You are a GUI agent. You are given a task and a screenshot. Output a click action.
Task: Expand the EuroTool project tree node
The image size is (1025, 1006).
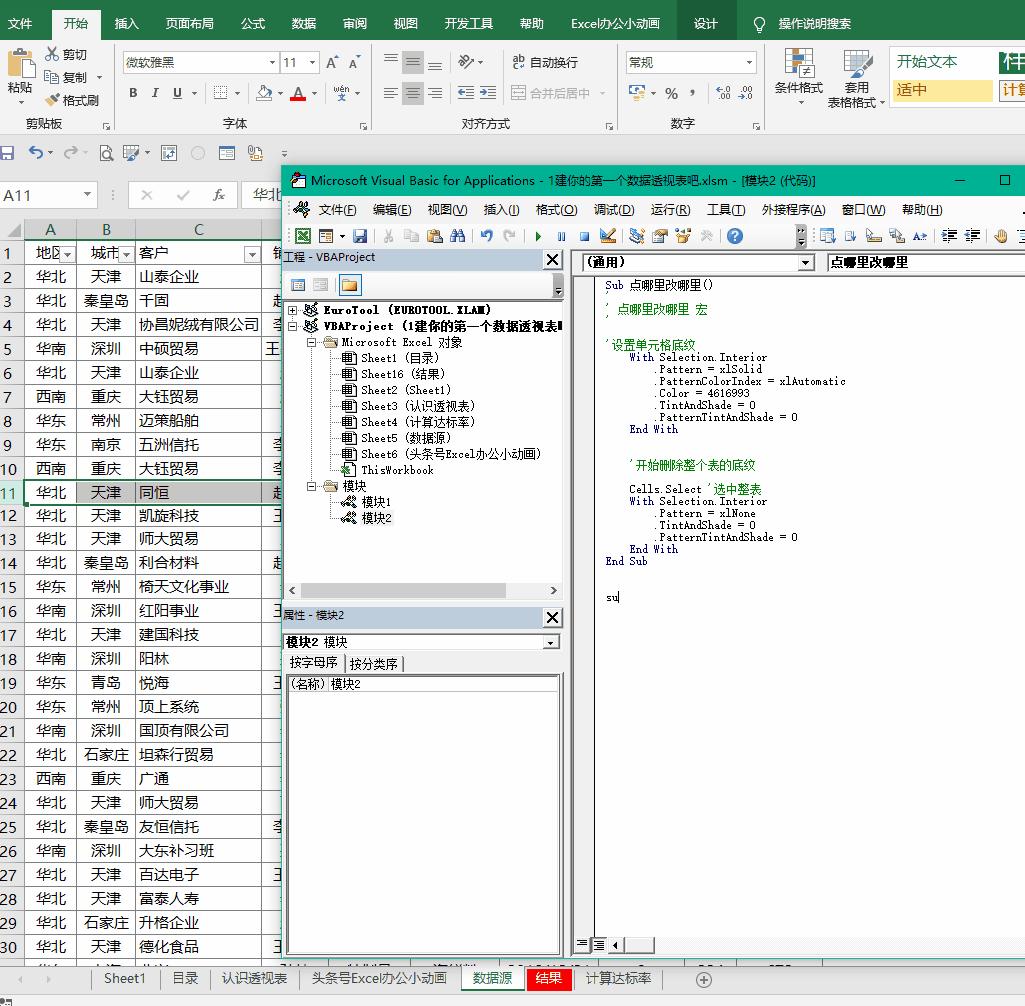293,310
